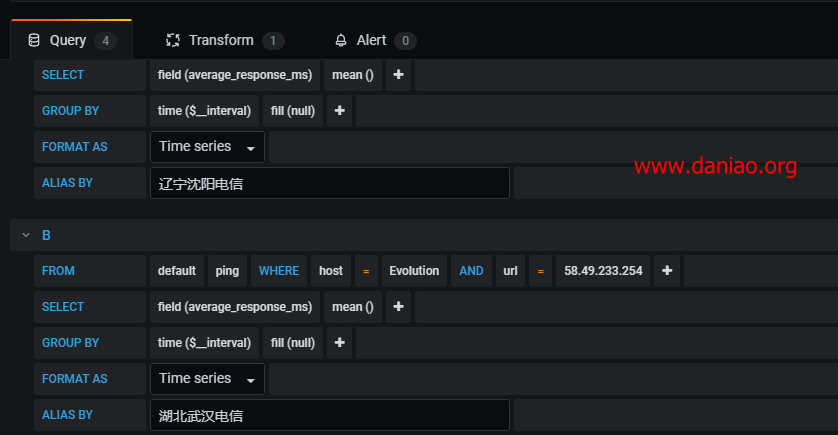Click the AND condition operator
Image resolution: width=838 pixels, height=435 pixels.
[471, 271]
